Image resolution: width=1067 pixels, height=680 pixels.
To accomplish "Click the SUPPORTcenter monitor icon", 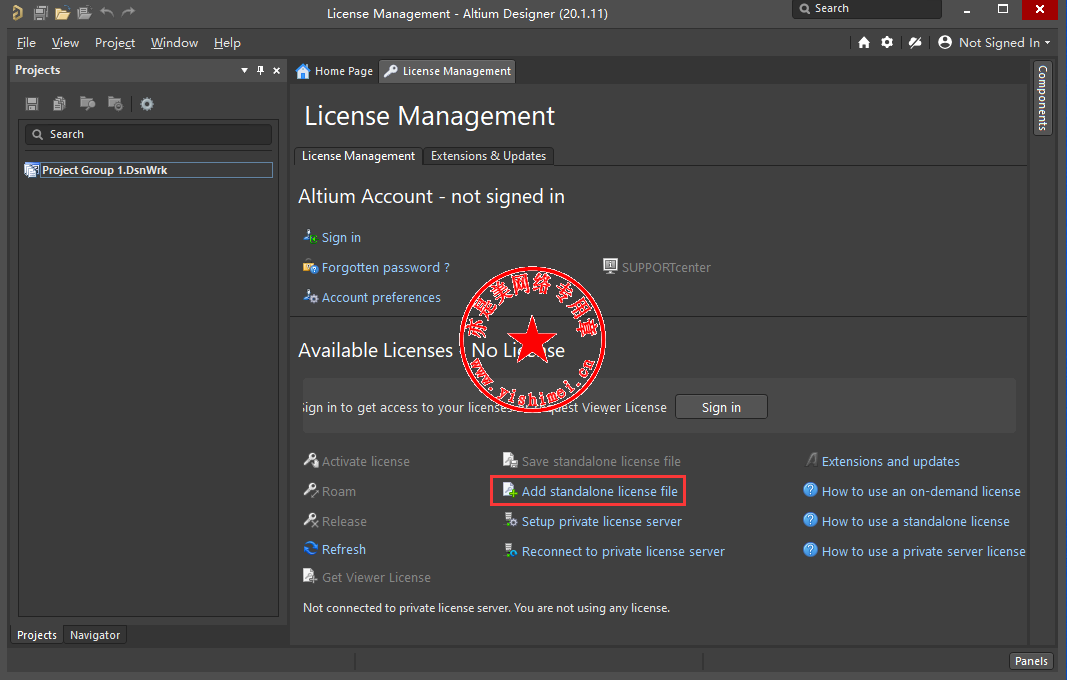I will point(610,266).
